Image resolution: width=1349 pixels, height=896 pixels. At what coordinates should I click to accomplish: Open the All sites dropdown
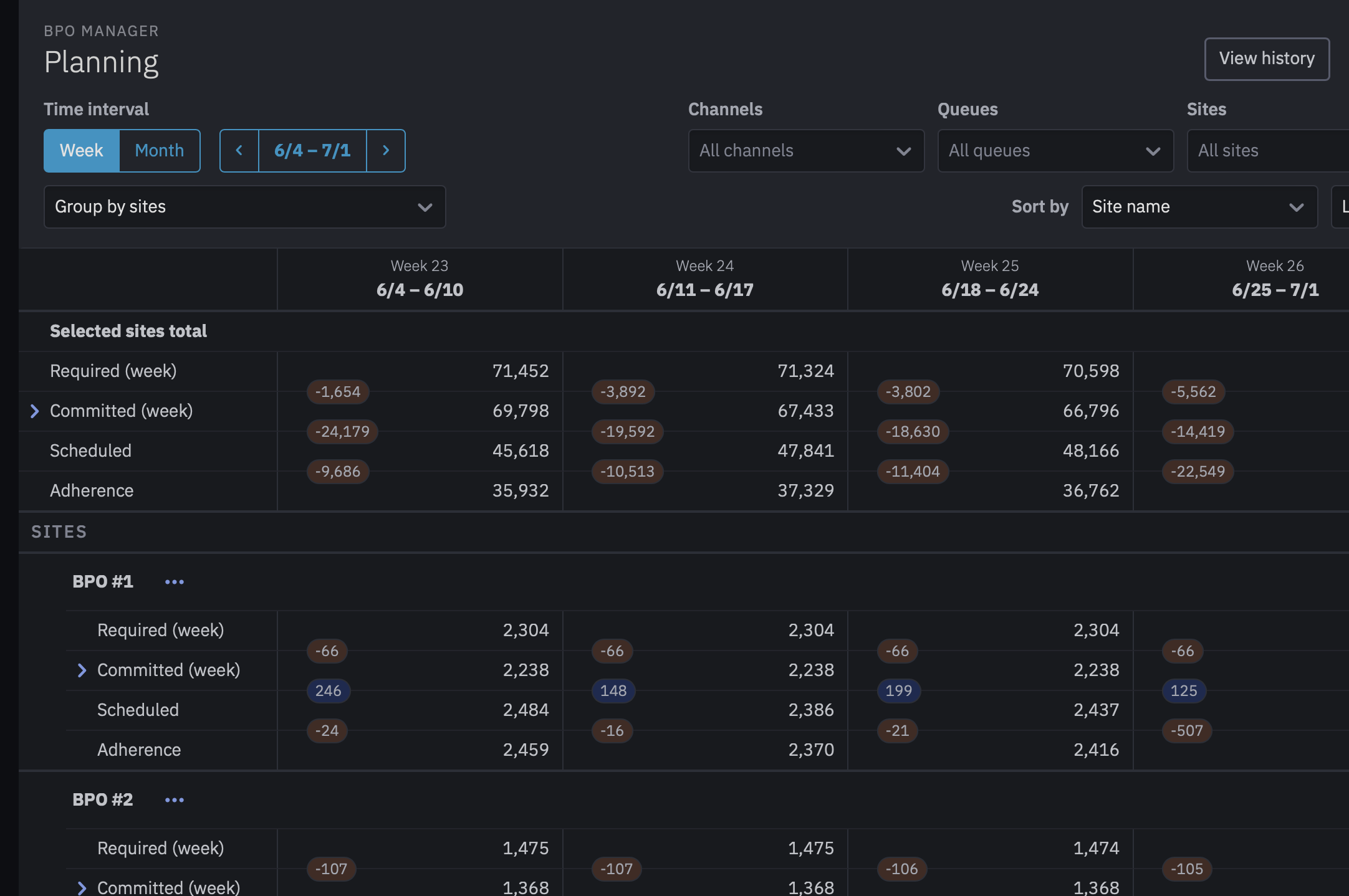(1265, 151)
